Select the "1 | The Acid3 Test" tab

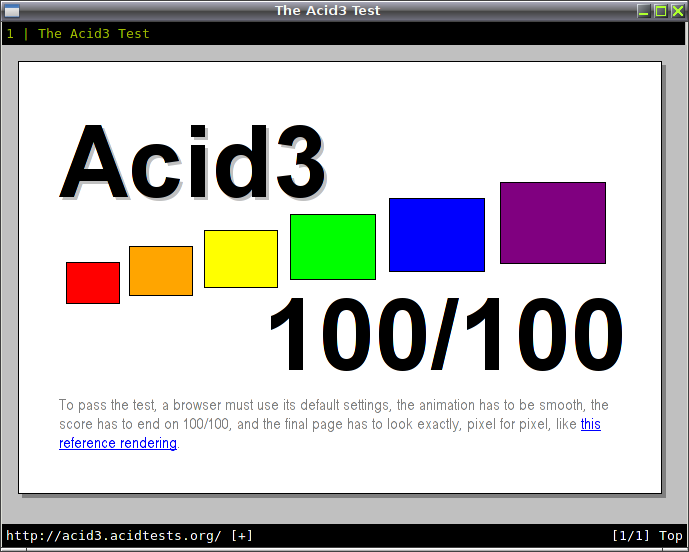pyautogui.click(x=78, y=34)
